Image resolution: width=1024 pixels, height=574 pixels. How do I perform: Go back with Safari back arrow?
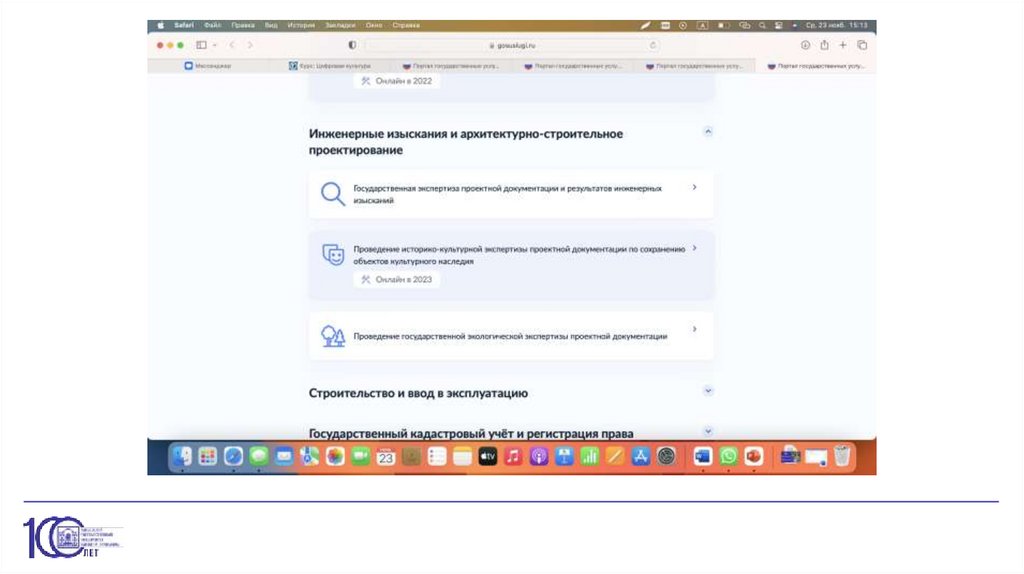click(x=231, y=45)
